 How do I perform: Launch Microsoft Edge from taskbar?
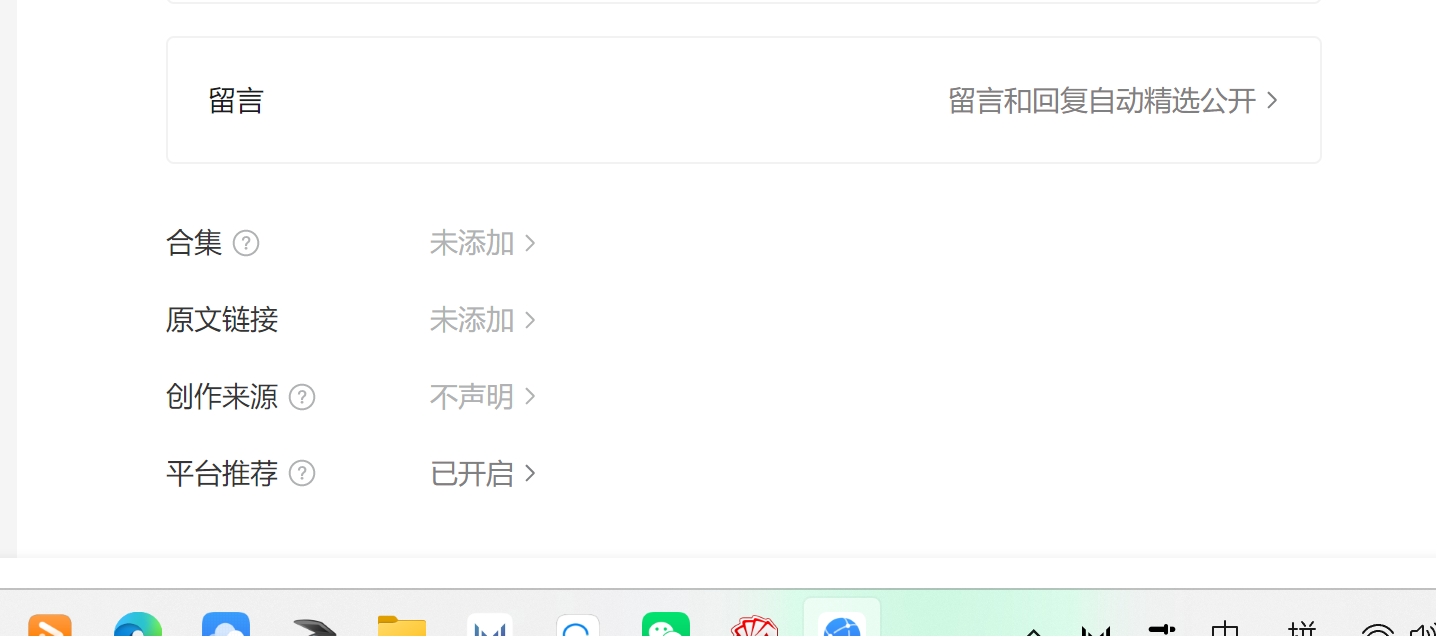coord(138,625)
